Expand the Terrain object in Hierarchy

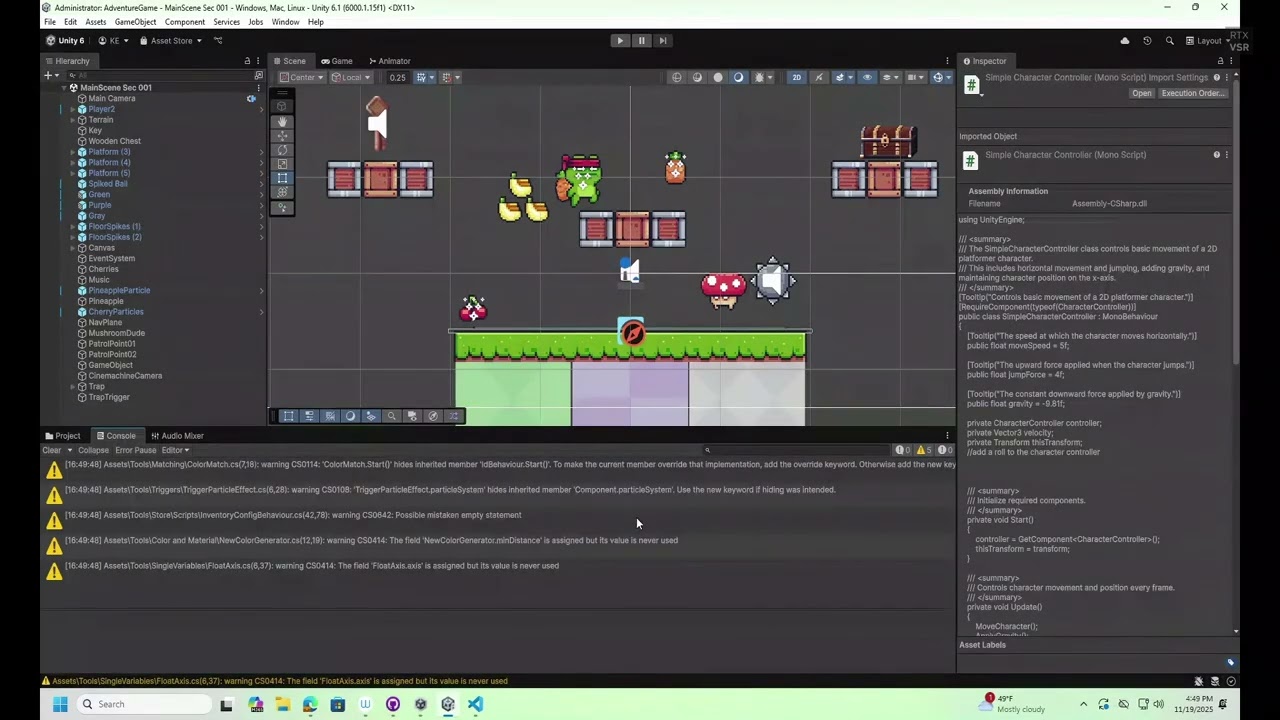tap(73, 120)
